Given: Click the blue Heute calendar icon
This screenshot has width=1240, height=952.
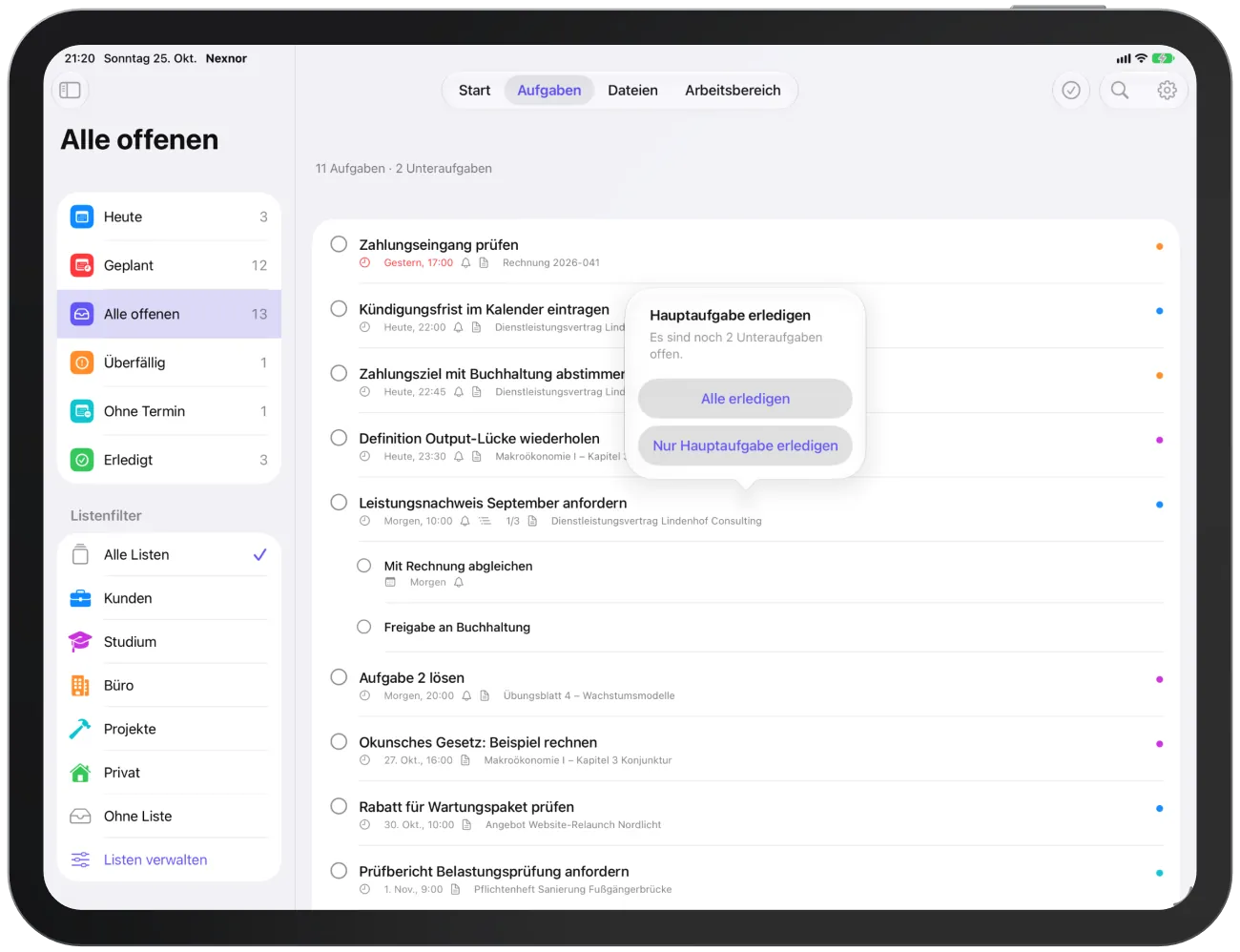Looking at the screenshot, I should (82, 217).
